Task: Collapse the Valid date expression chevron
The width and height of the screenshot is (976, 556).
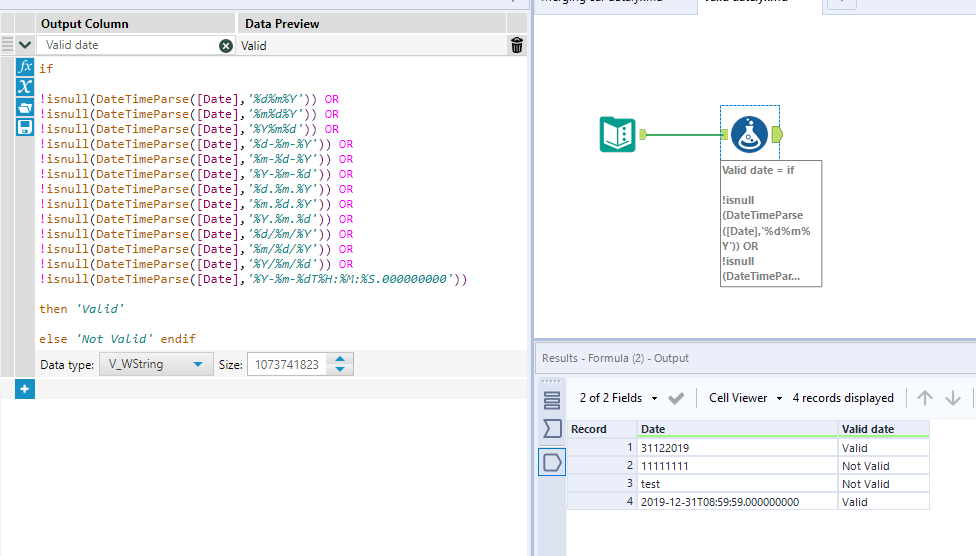Action: [25, 45]
